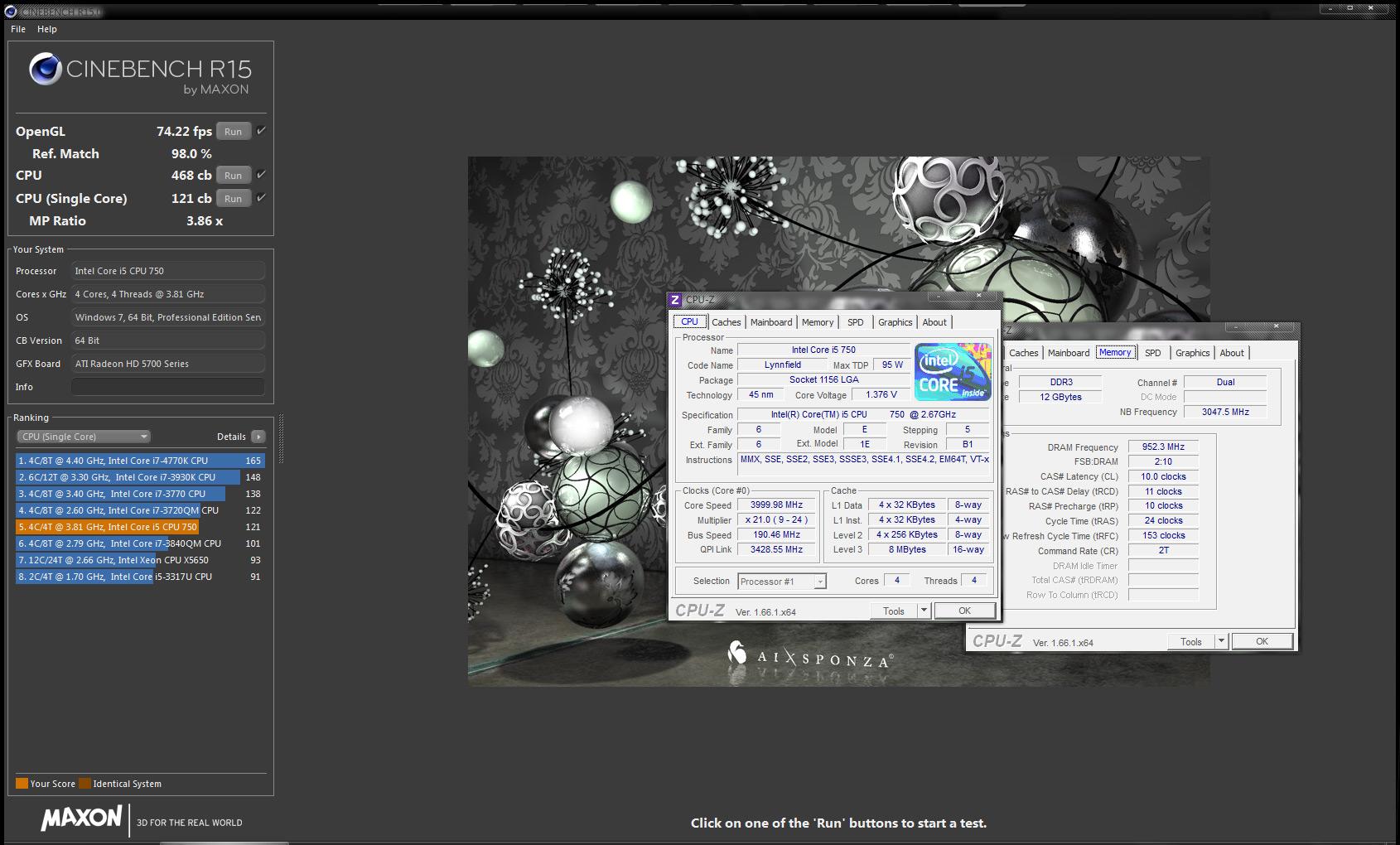Open Caches tab in rear CPU-Z window
Viewport: 1400px width, 845px height.
coord(1024,353)
